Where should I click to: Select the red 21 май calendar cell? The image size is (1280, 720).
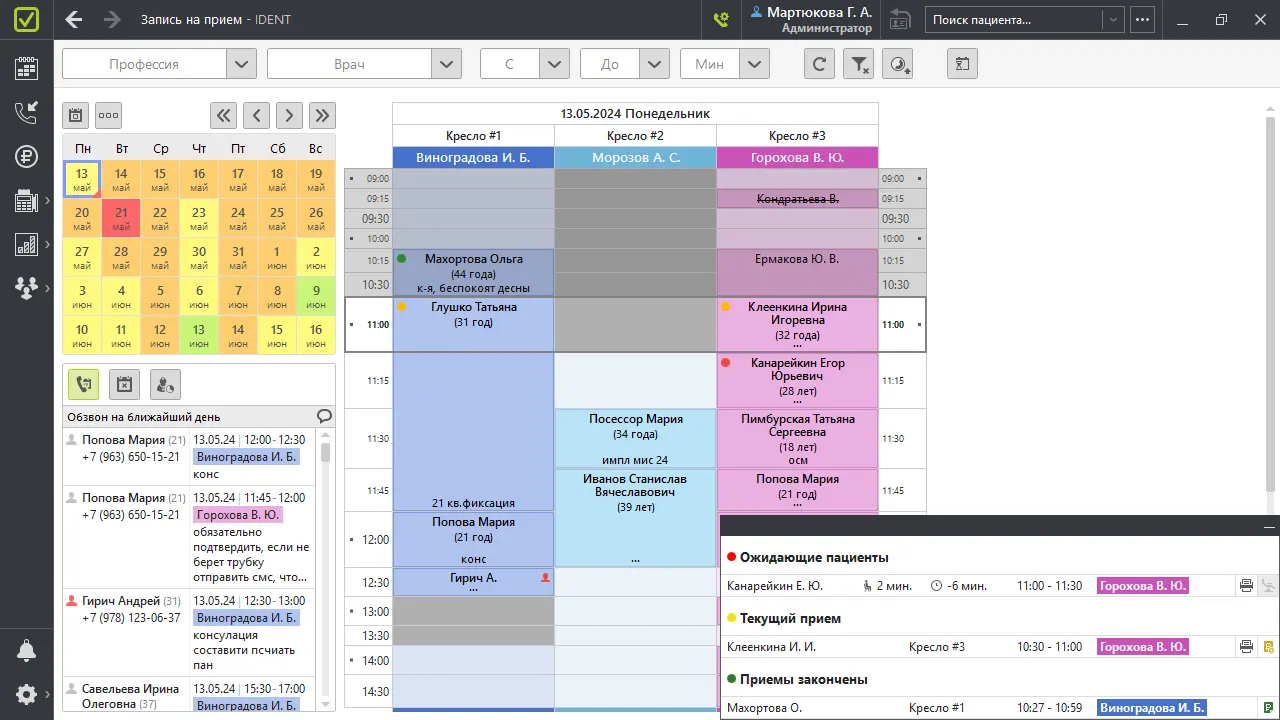point(121,218)
